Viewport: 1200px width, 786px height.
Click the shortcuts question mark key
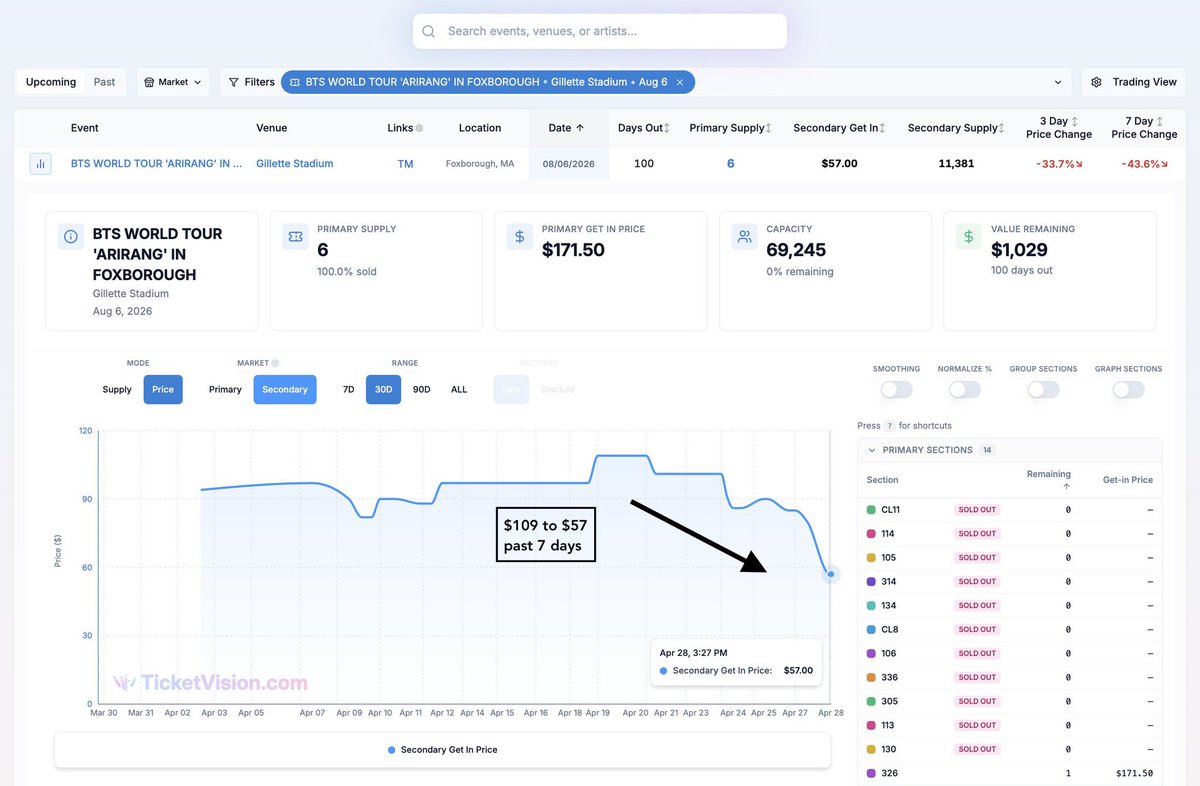click(888, 426)
